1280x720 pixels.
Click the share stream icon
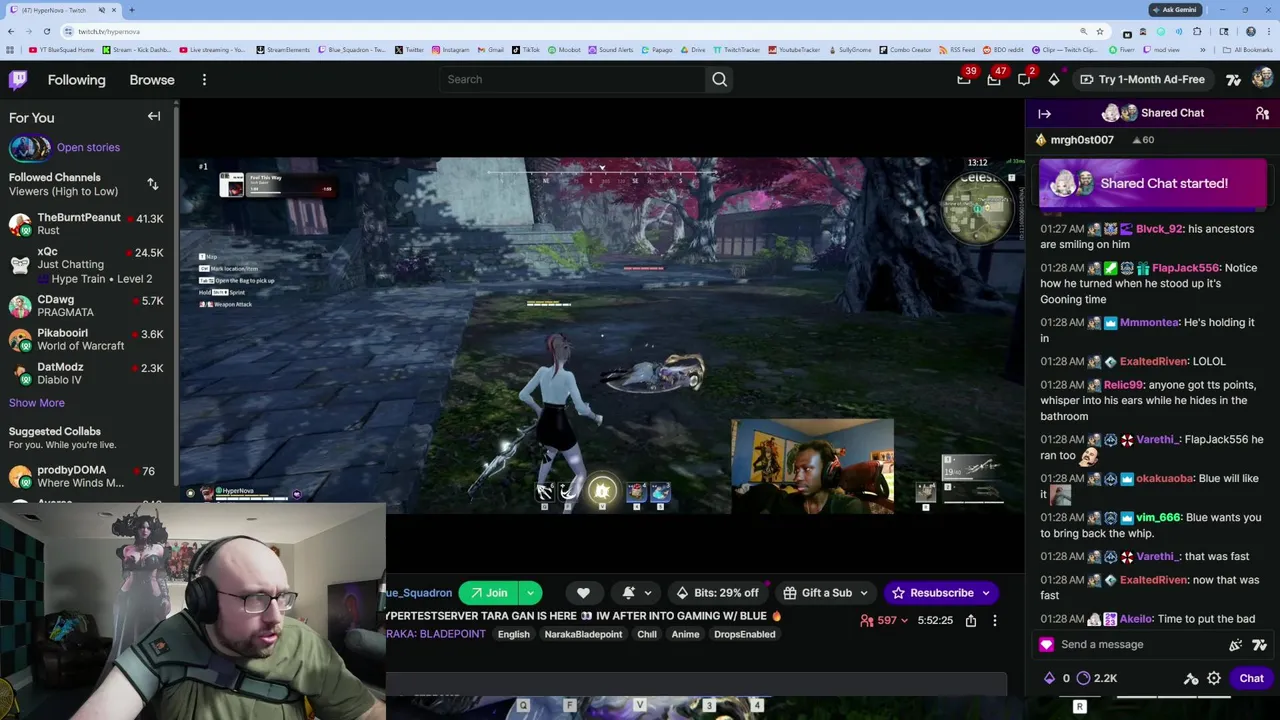coord(971,621)
